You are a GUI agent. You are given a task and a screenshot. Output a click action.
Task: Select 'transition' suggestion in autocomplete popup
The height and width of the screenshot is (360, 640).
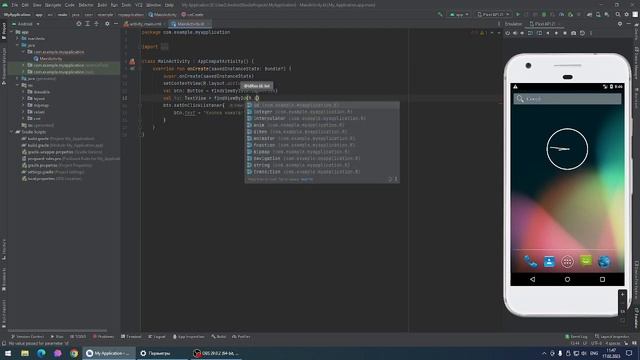322,172
